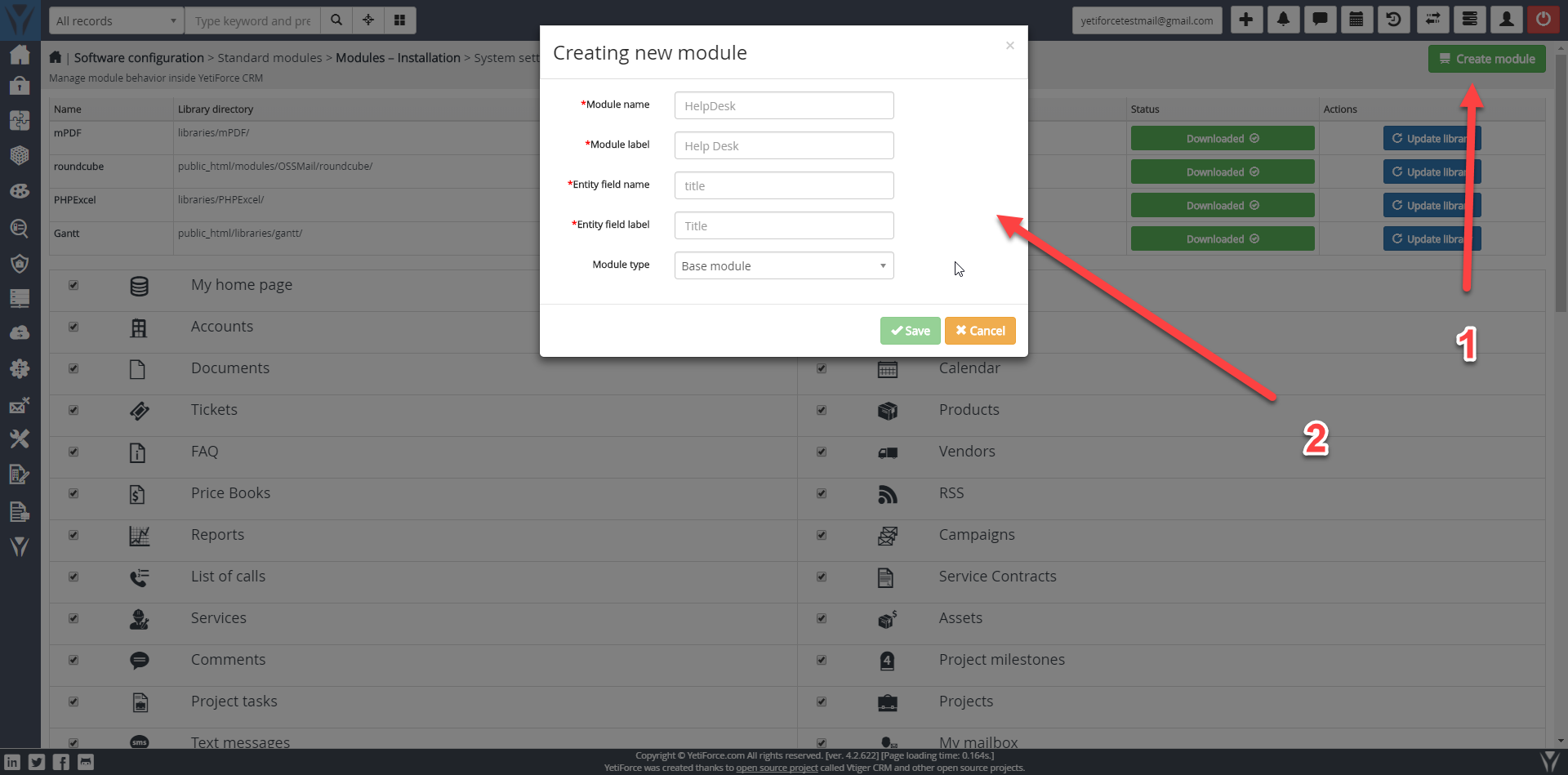1568x775 pixels.
Task: Toggle FAQ module checkbox
Action: [73, 452]
